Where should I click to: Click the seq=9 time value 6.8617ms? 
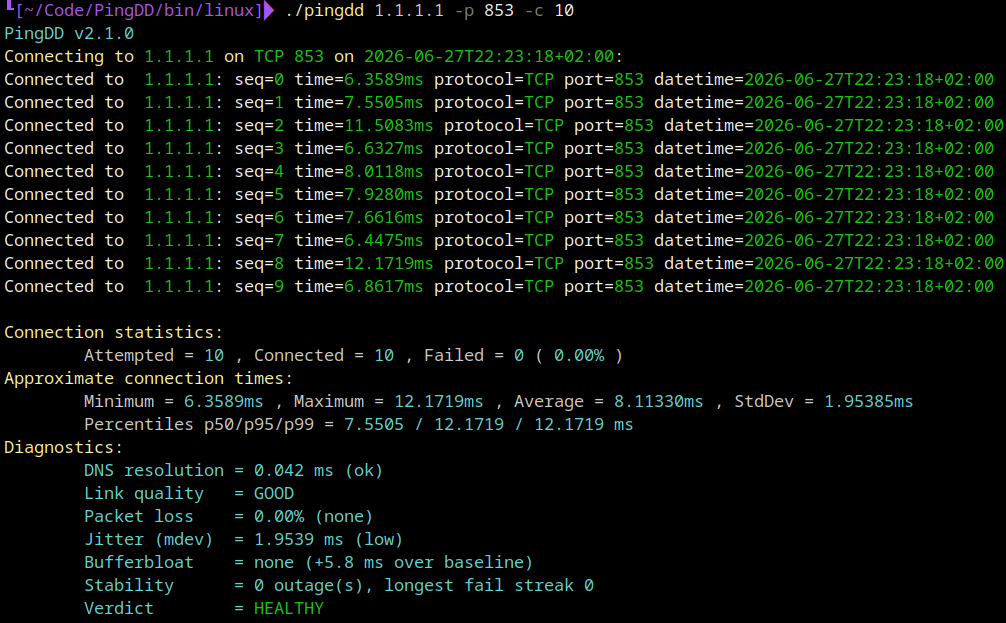384,287
